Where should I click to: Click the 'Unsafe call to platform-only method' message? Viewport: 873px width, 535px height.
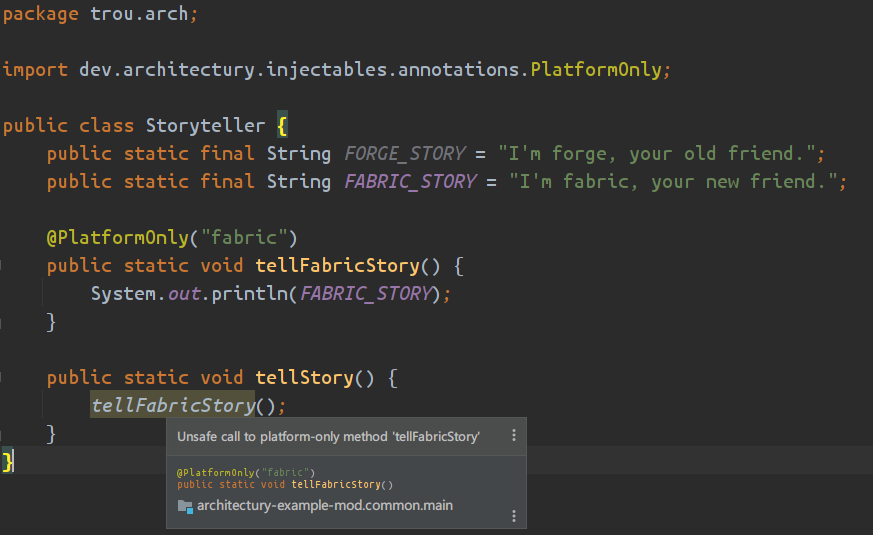click(328, 436)
